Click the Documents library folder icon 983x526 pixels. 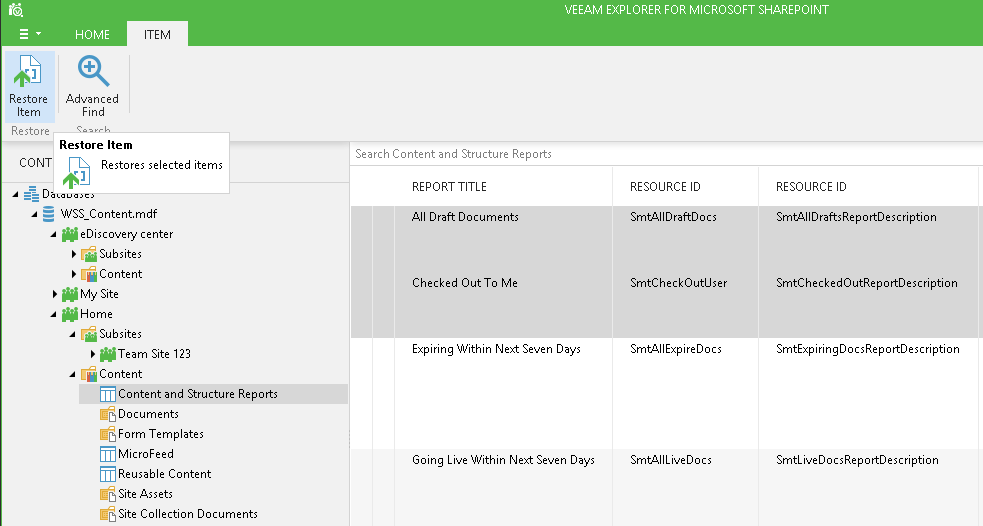click(x=108, y=414)
